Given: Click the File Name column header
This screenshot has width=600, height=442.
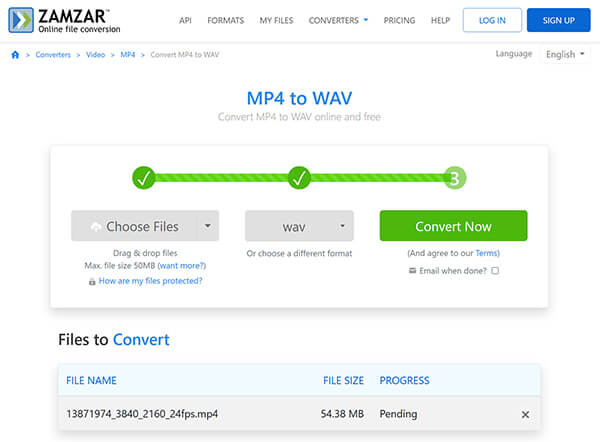Looking at the screenshot, I should point(91,380).
